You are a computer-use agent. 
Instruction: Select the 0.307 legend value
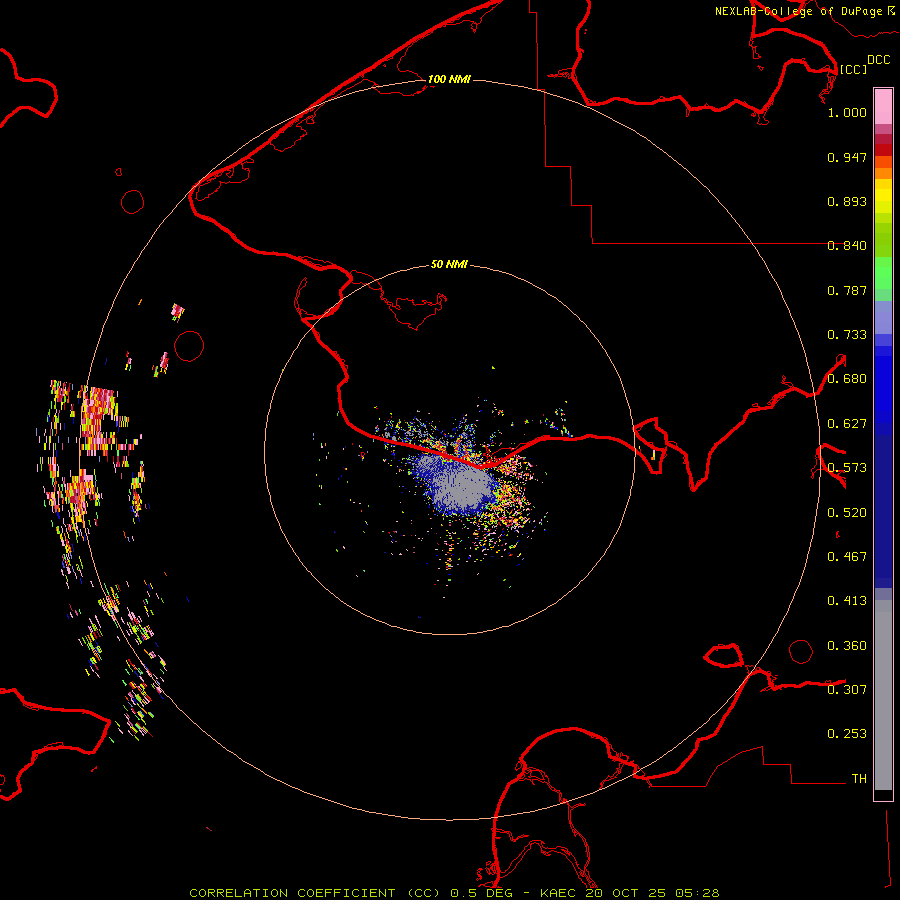pos(847,690)
